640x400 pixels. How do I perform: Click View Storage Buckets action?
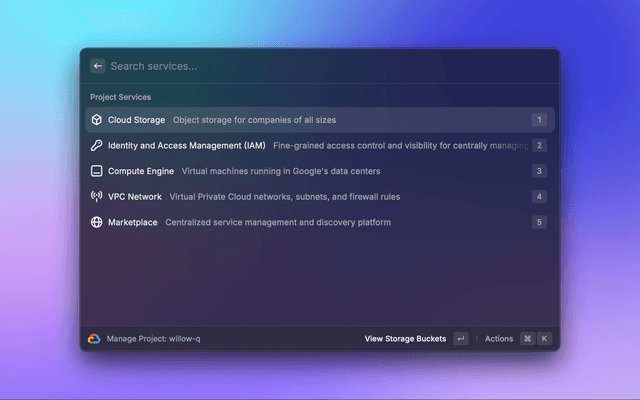tap(405, 339)
